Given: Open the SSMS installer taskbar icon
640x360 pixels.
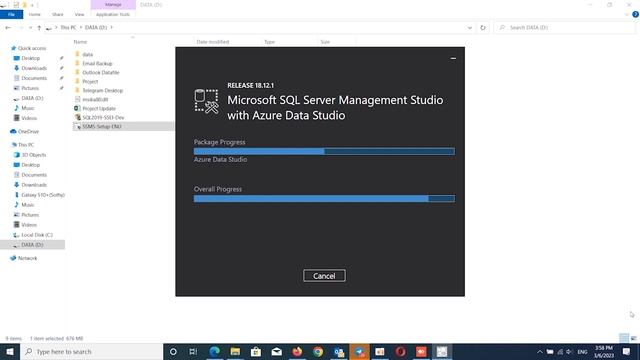Looking at the screenshot, I should 442,351.
